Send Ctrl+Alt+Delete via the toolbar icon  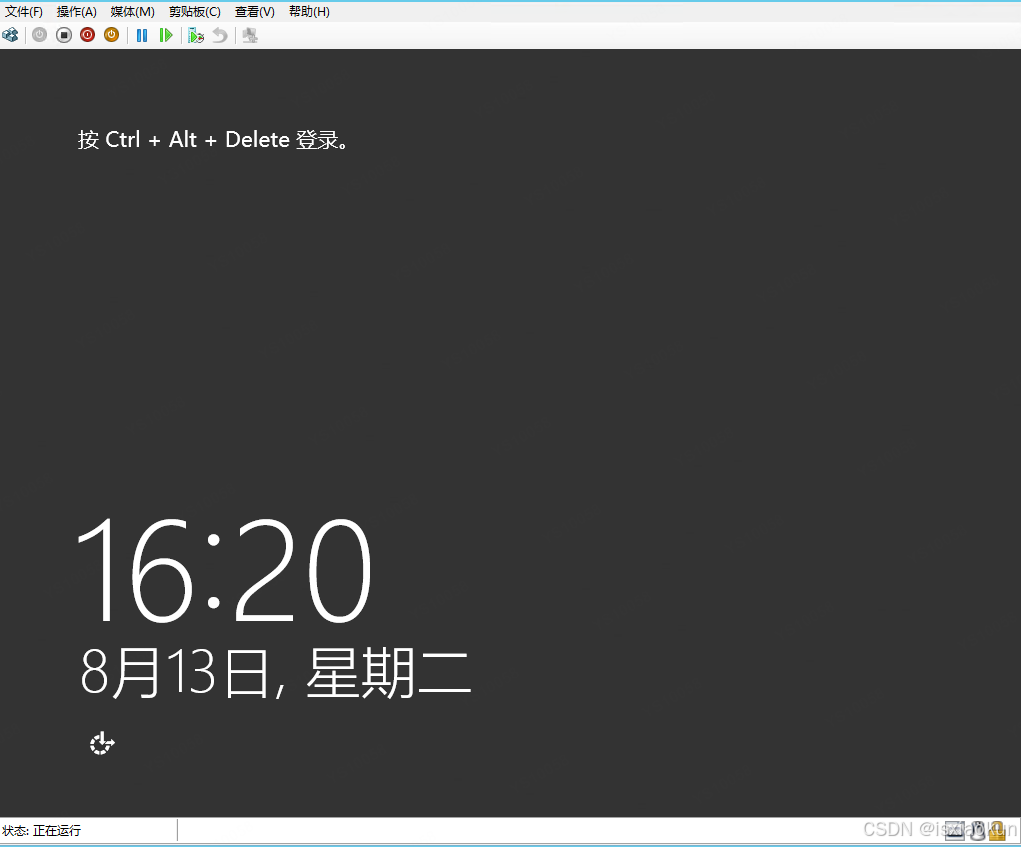click(10, 35)
